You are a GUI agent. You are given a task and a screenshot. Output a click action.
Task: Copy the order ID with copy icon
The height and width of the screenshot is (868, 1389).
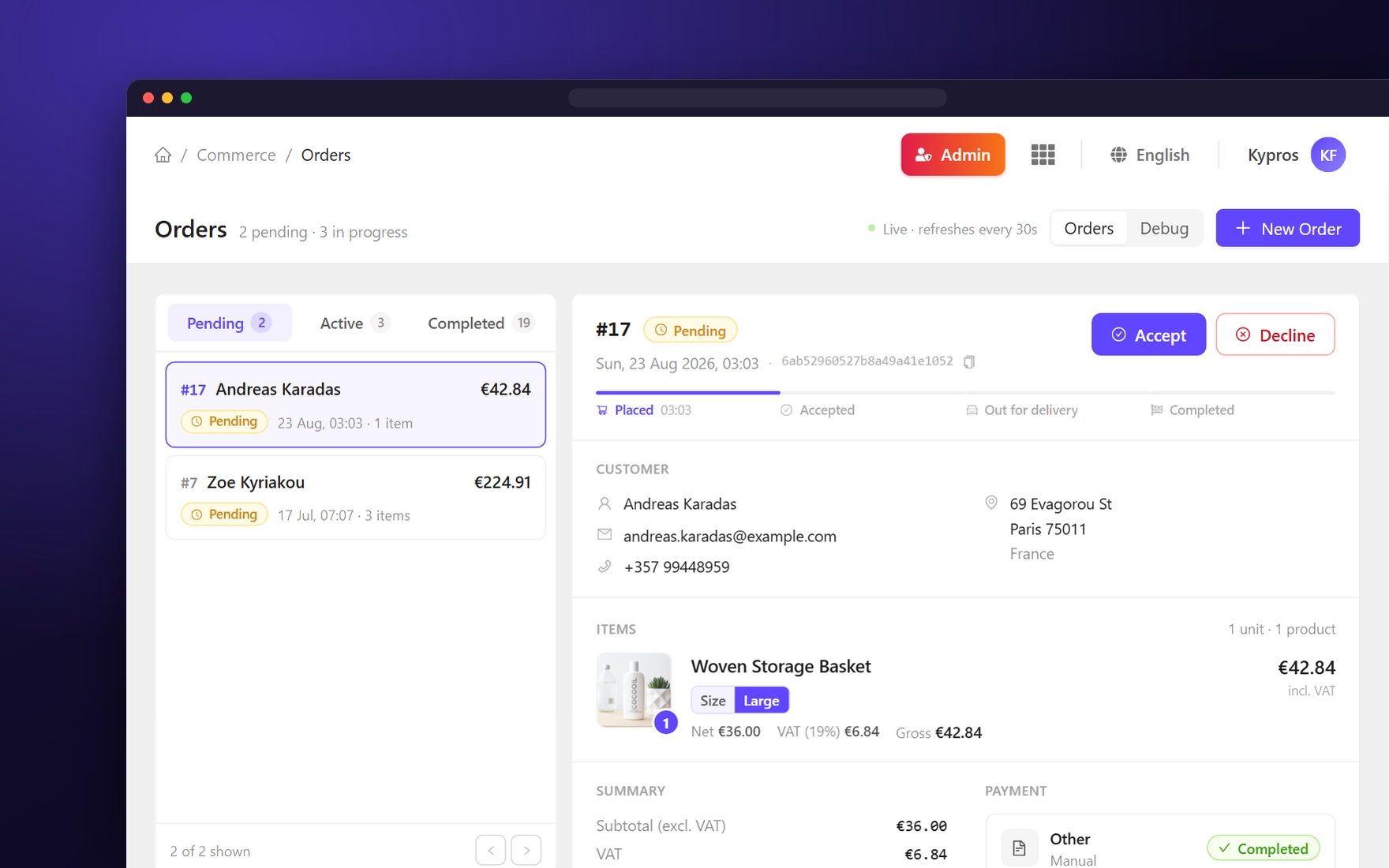[x=969, y=361]
